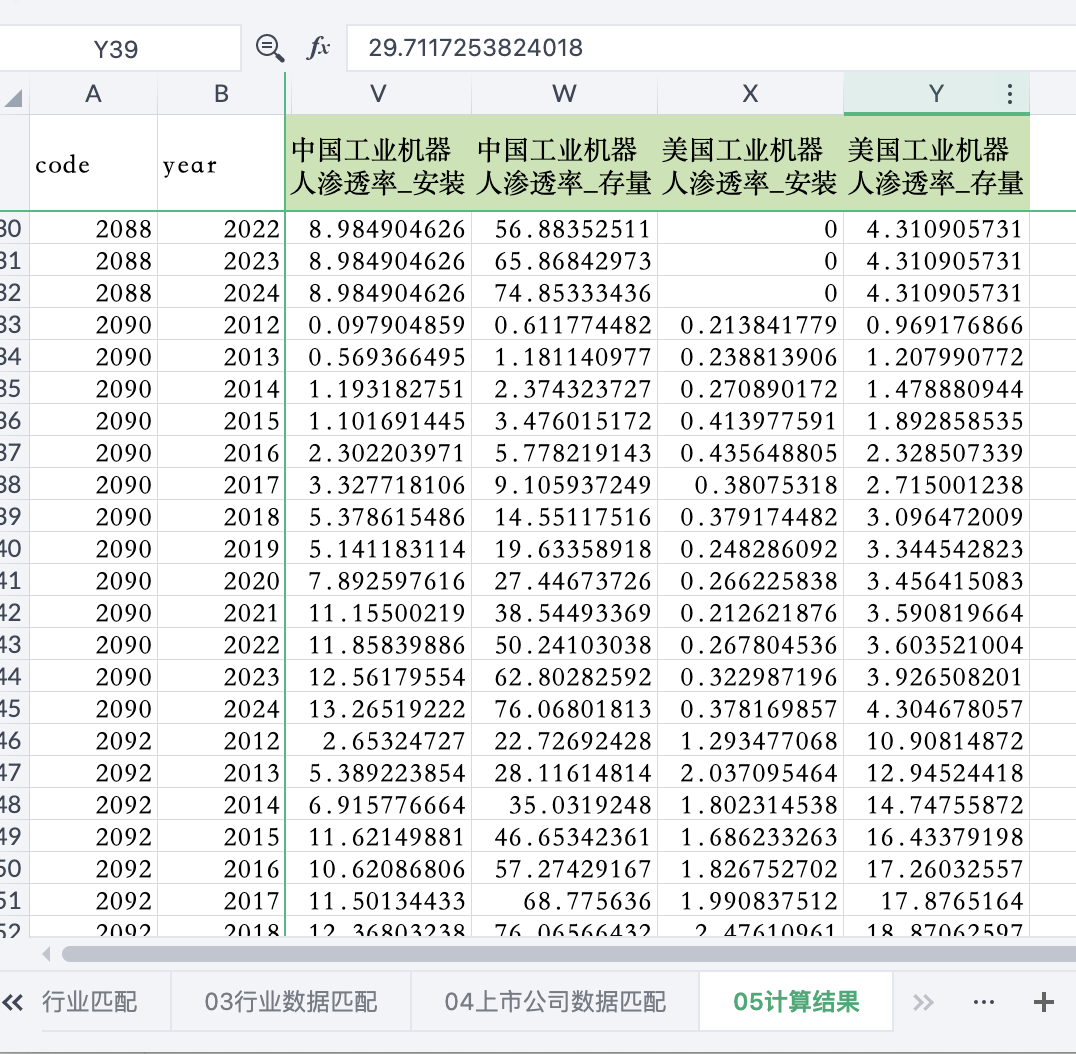Select cell with value 14.55117516

coord(564,517)
